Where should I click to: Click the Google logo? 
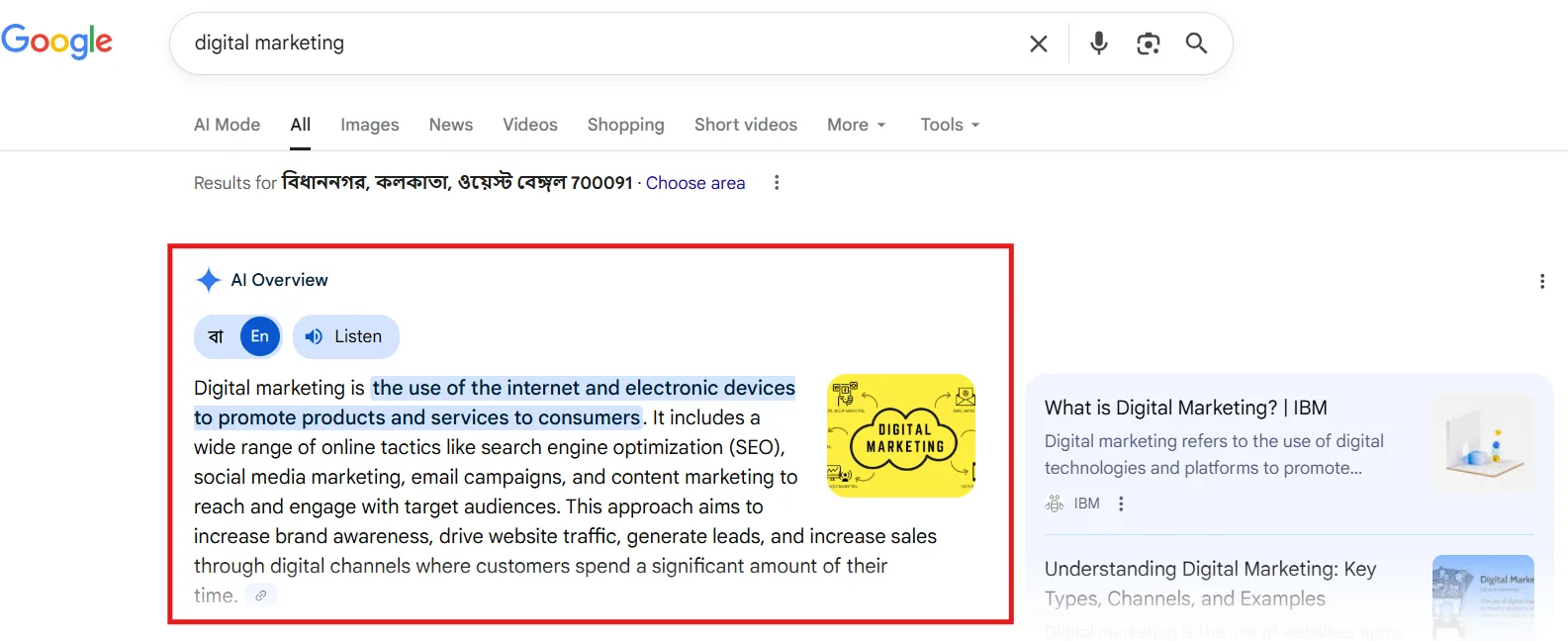[x=56, y=42]
